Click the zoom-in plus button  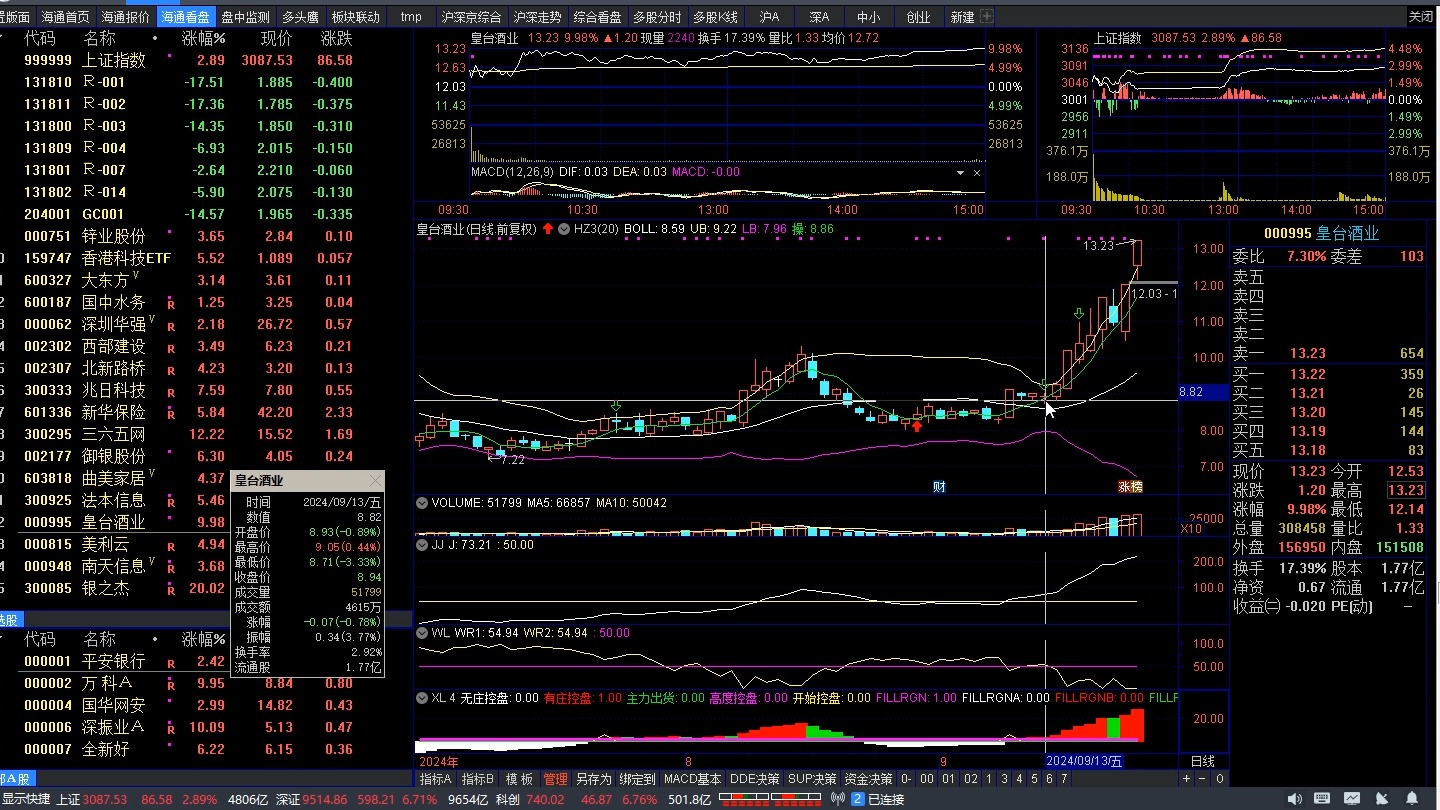pos(1187,779)
